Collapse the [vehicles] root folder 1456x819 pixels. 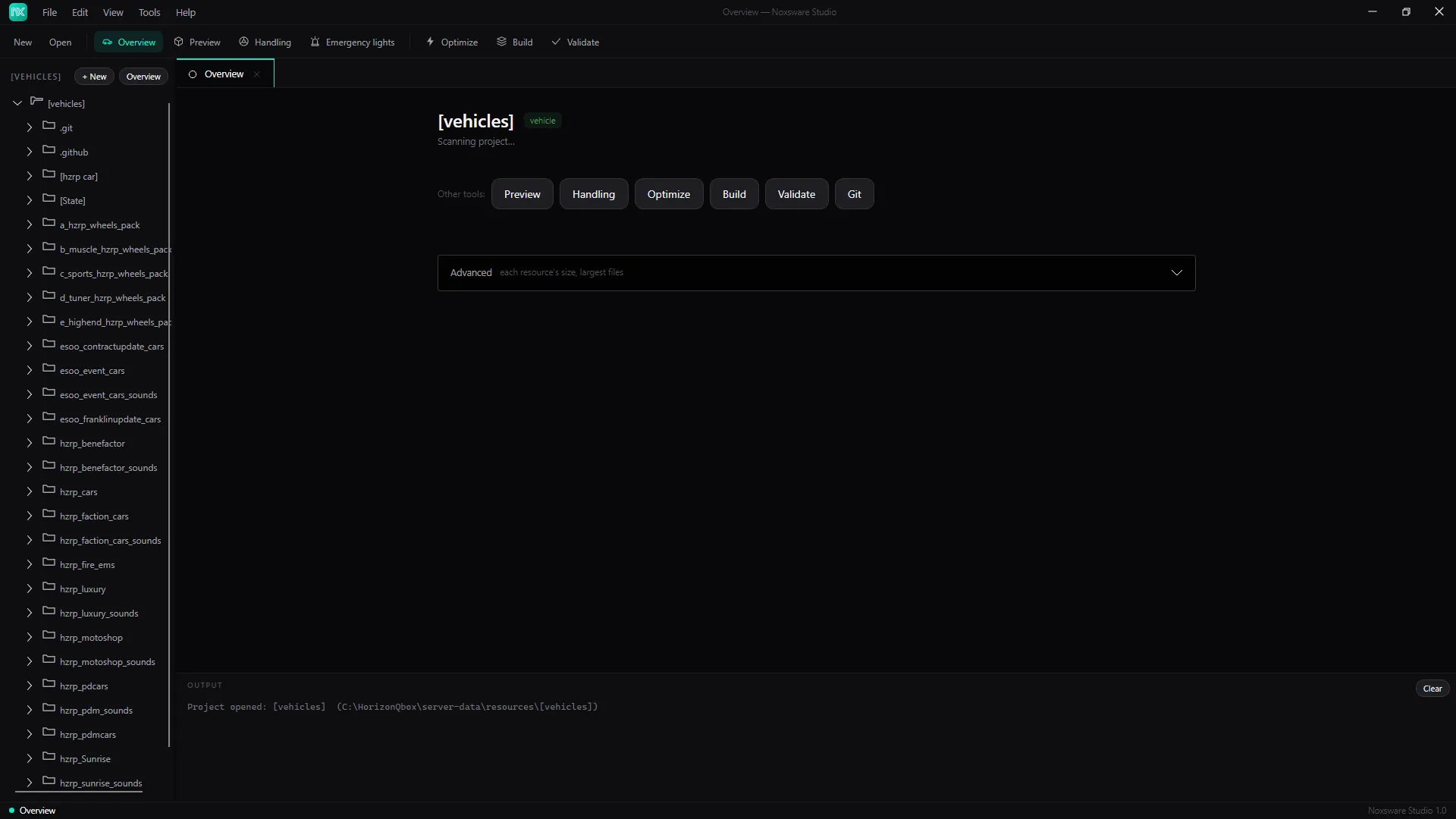[17, 103]
